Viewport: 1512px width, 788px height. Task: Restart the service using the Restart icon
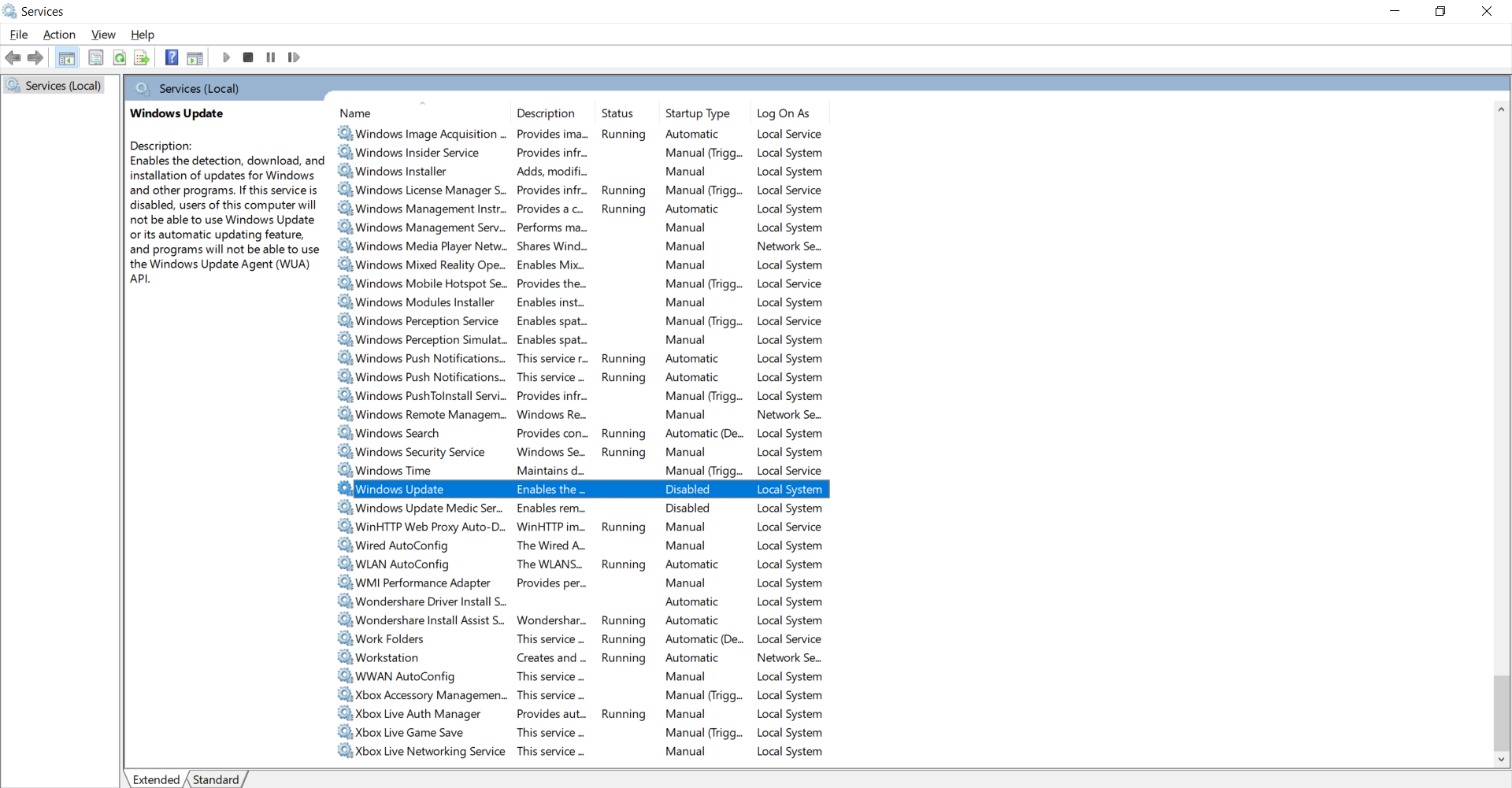294,57
